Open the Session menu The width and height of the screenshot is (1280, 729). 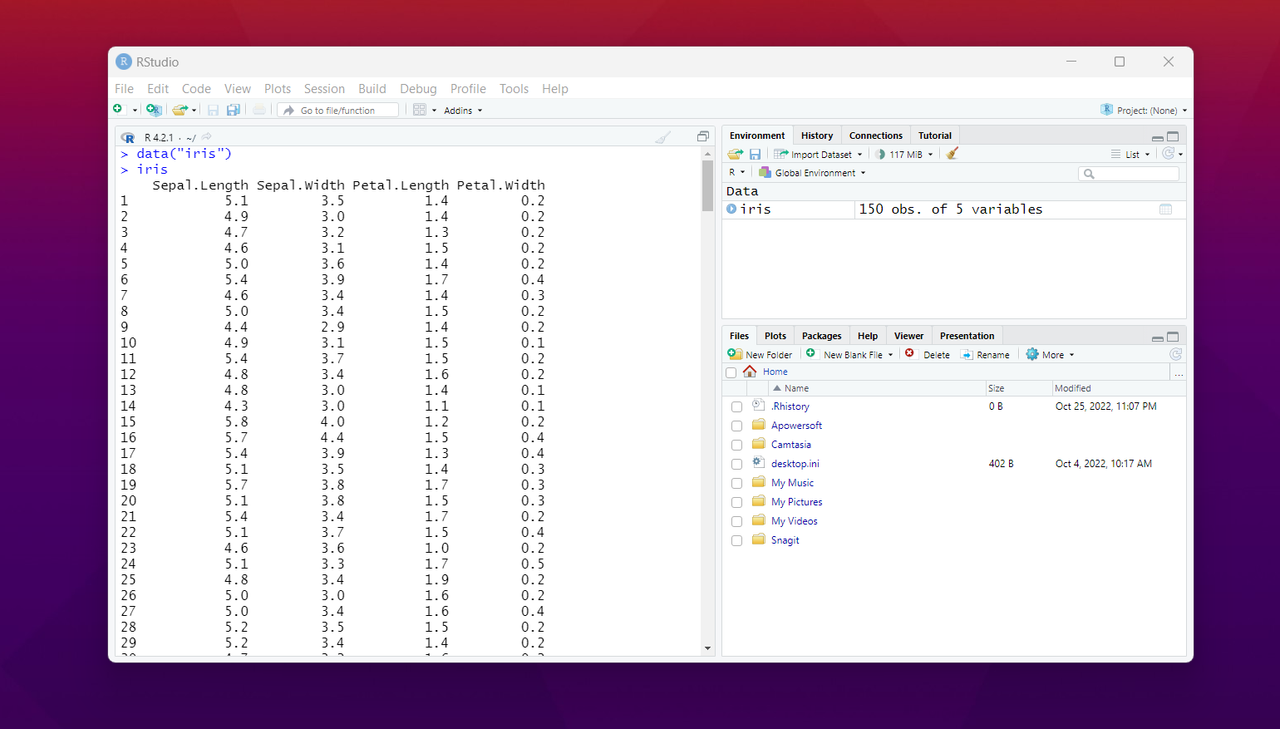click(324, 89)
